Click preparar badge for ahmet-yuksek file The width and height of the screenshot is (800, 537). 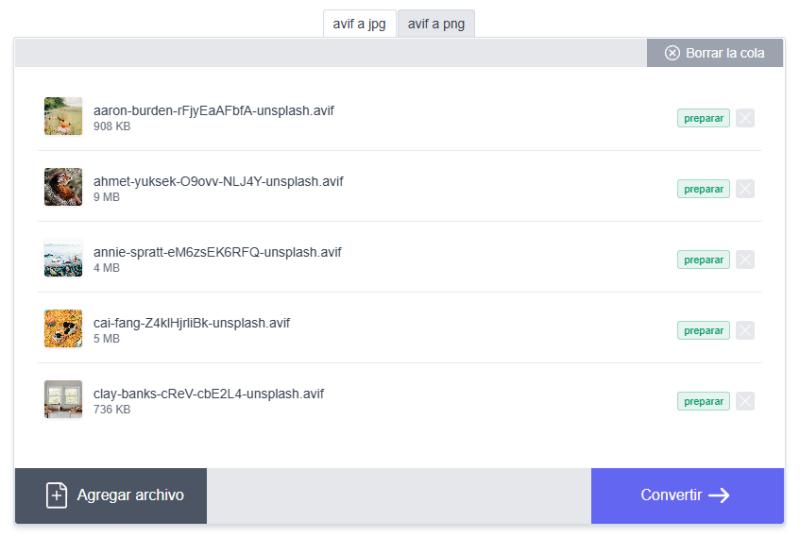(x=703, y=189)
